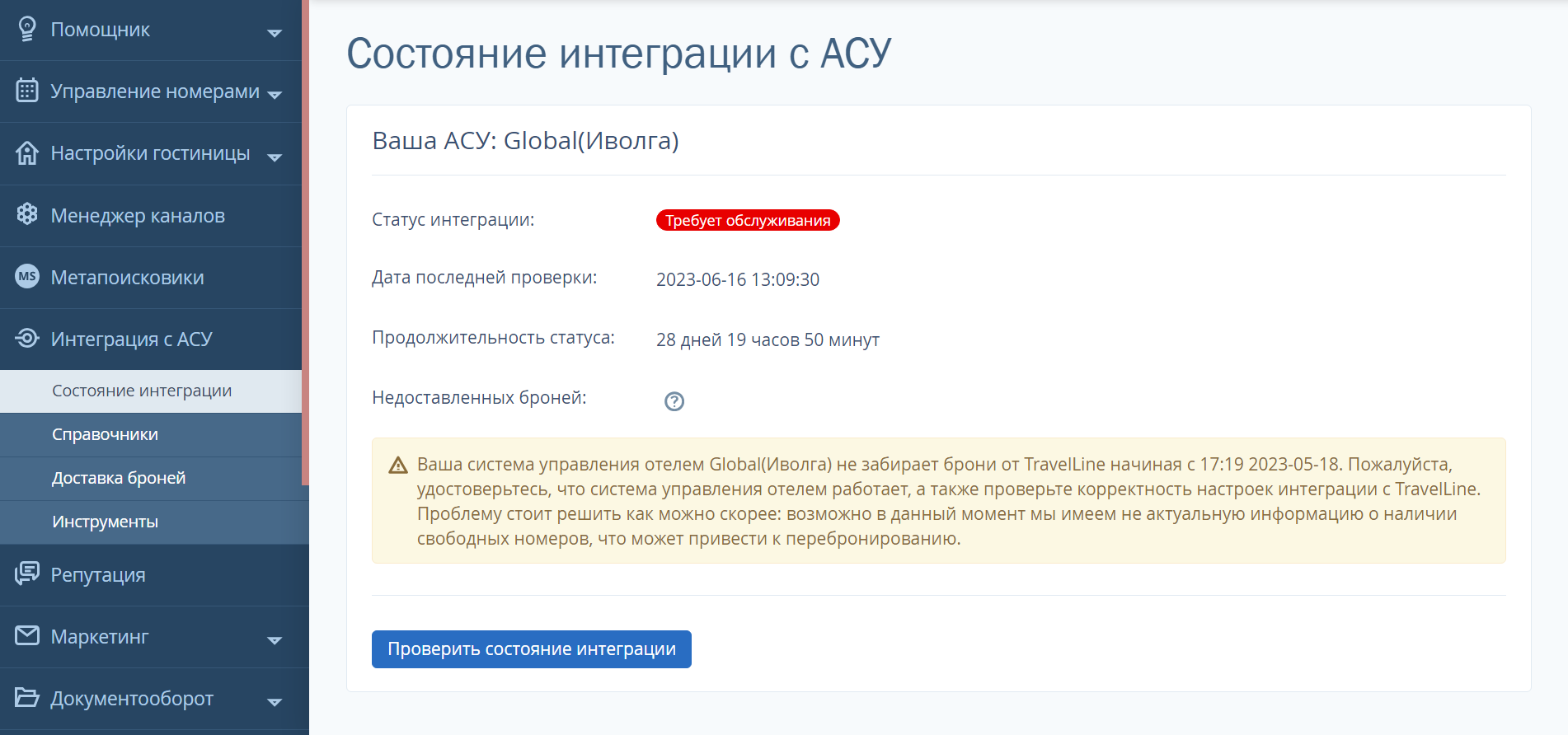This screenshot has width=1568, height=735.
Task: Click the sidebar vertical scrollbar
Action: click(x=305, y=242)
